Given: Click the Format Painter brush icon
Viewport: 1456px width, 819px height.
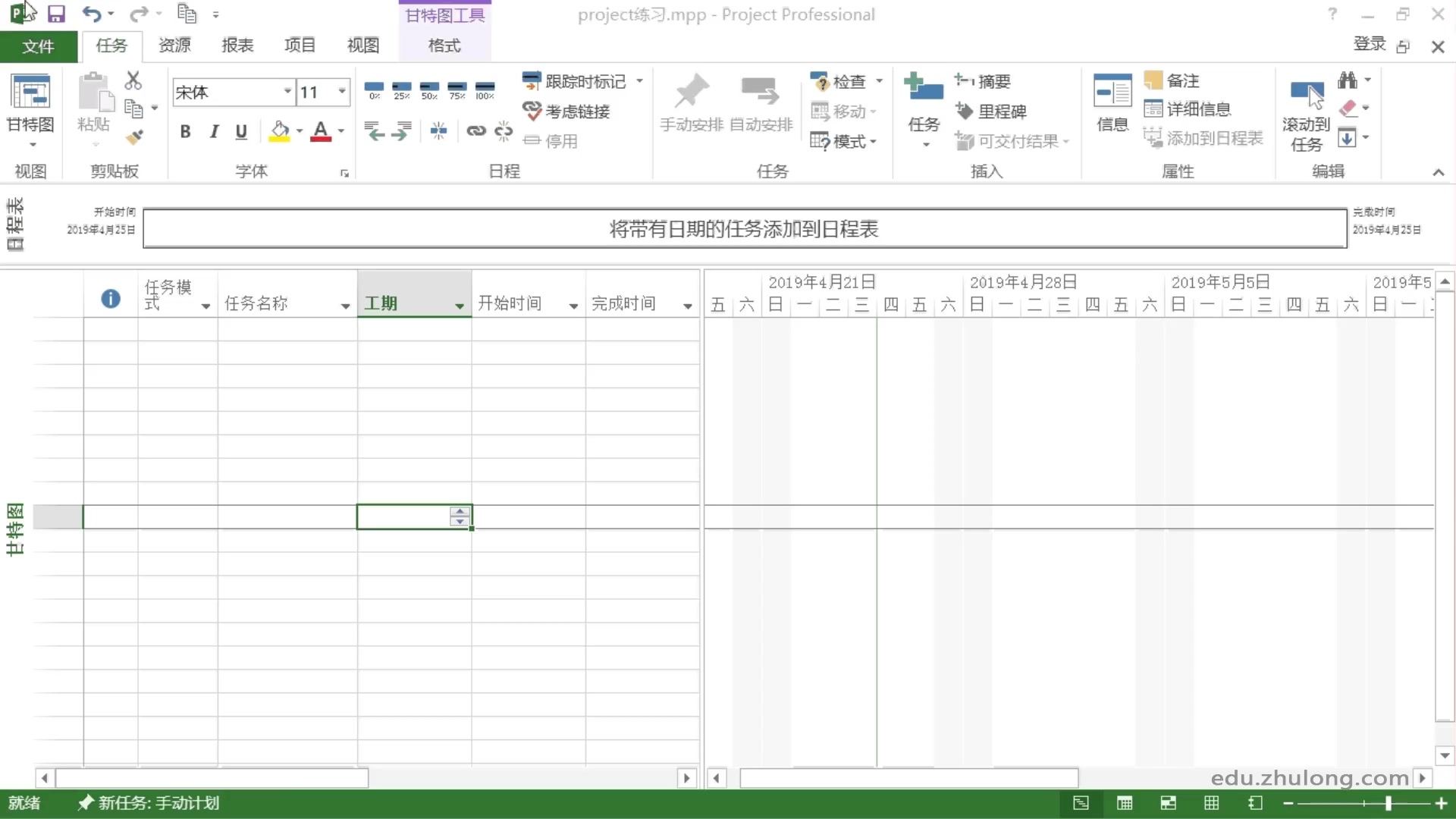Looking at the screenshot, I should [134, 137].
